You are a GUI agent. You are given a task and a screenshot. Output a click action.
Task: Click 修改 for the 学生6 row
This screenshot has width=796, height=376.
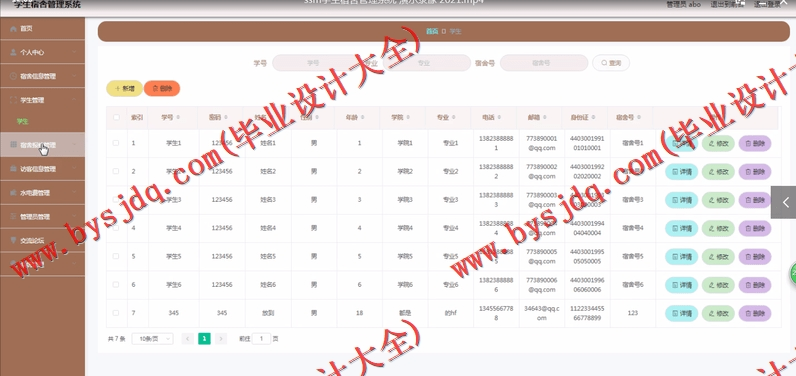click(718, 285)
